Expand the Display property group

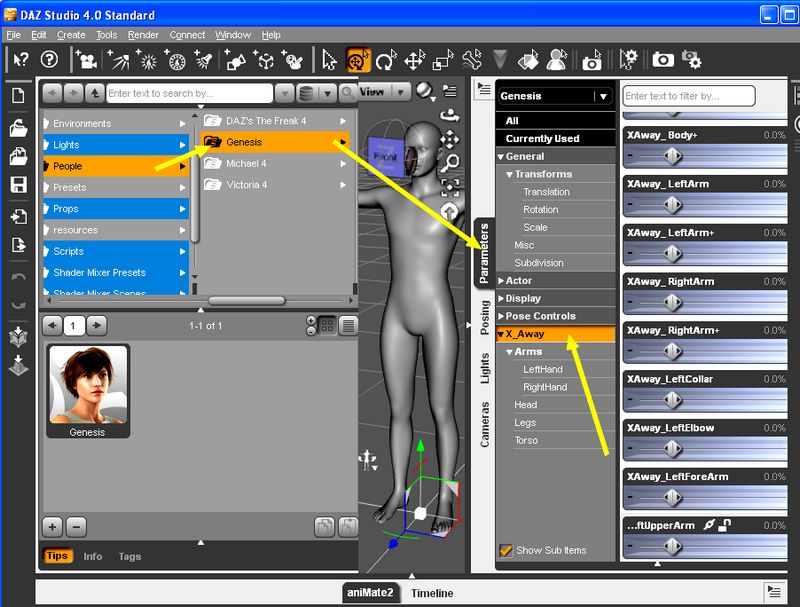tap(501, 299)
